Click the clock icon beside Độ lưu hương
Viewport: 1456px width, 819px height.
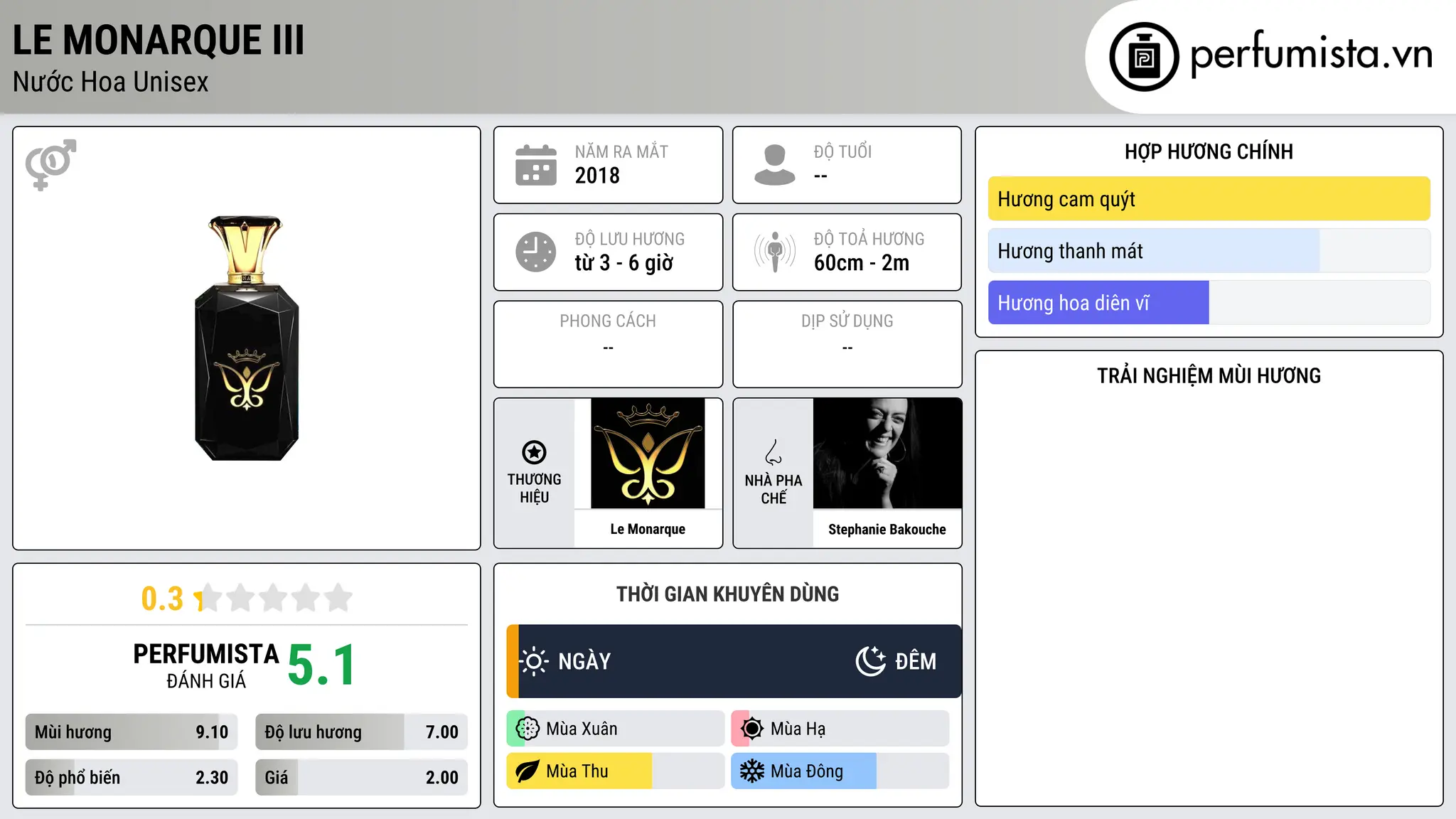[536, 252]
